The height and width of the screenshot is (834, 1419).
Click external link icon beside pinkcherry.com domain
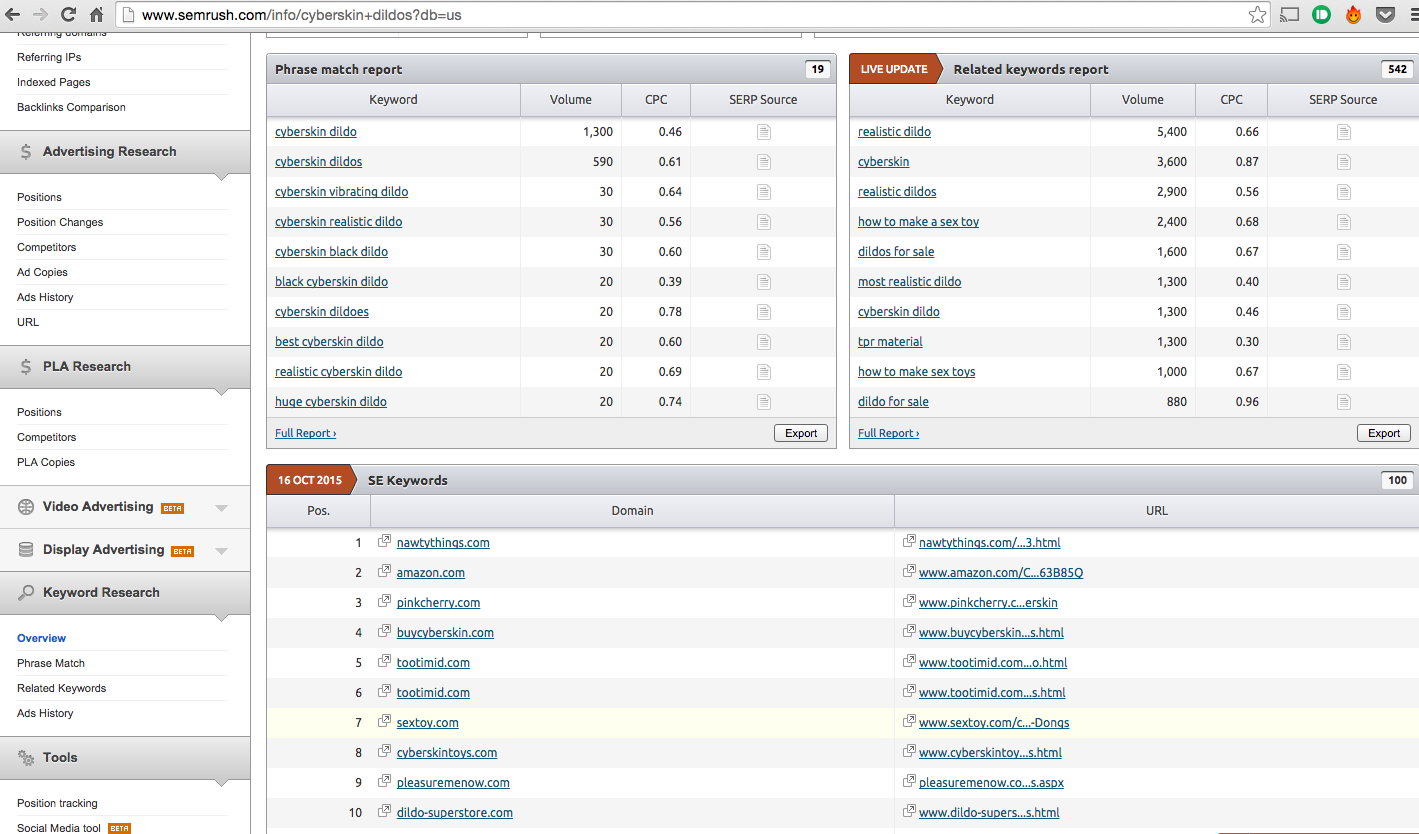tap(385, 602)
